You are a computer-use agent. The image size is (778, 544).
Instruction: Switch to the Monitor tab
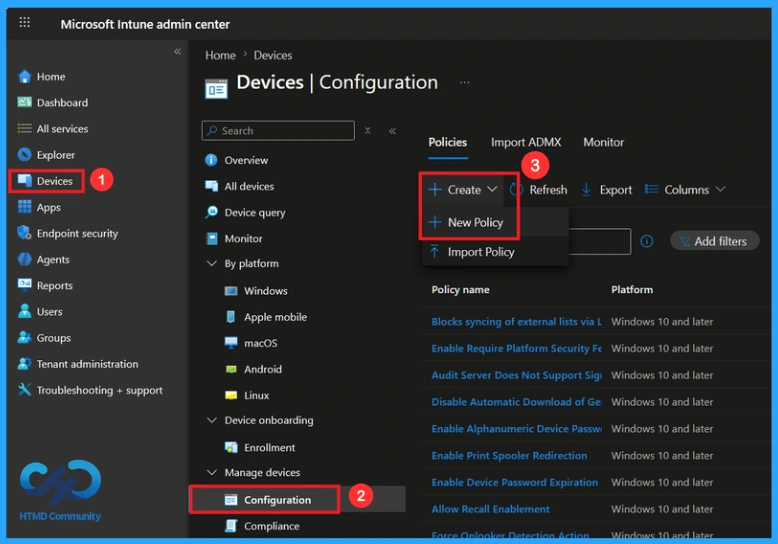tap(603, 142)
